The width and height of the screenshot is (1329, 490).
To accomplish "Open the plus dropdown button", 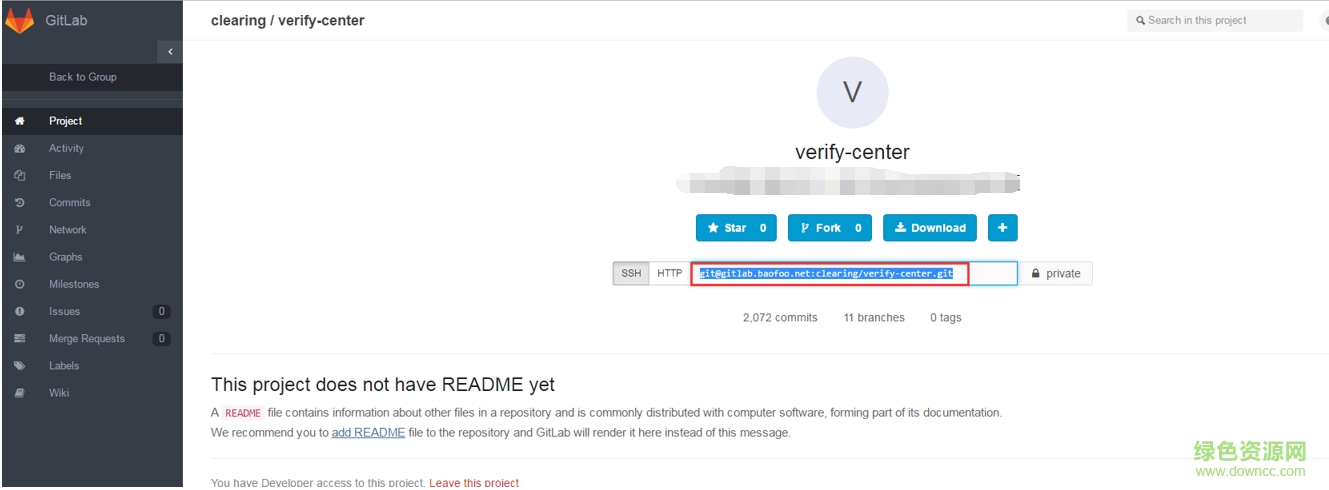I will coord(1002,228).
